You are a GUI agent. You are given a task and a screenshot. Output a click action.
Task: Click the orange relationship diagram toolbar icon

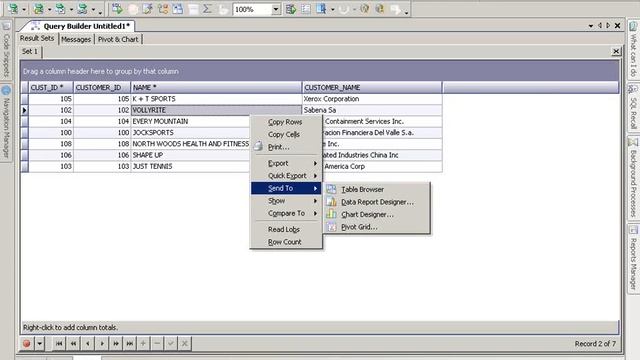coord(162,9)
